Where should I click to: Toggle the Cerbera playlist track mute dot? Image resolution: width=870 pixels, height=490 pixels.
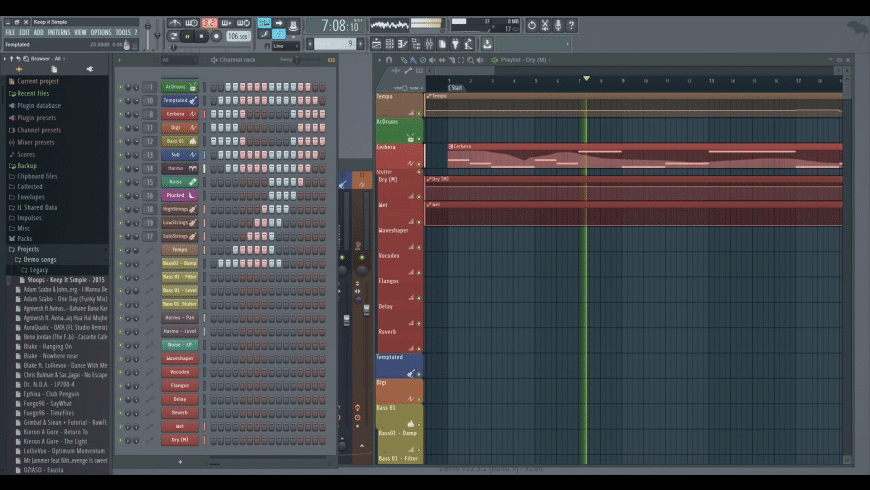tap(419, 164)
